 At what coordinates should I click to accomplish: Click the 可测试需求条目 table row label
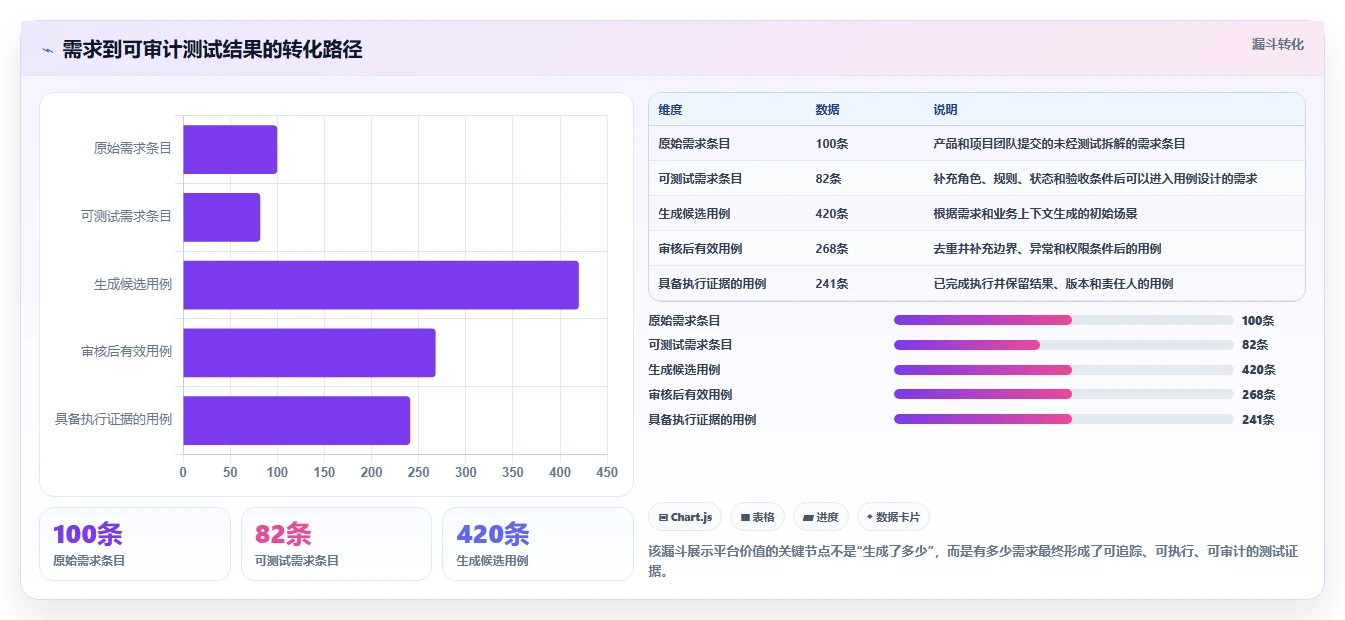[700, 179]
